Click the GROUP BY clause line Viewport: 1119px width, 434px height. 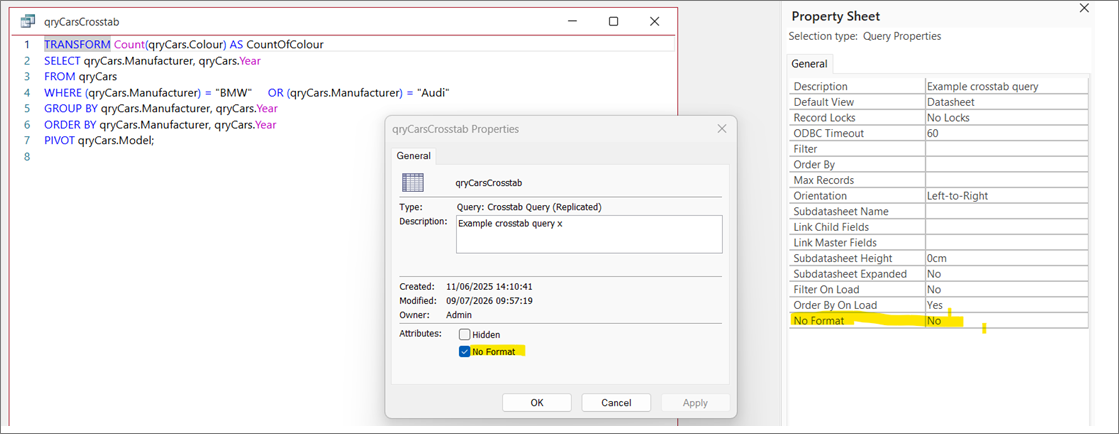[x=161, y=108]
